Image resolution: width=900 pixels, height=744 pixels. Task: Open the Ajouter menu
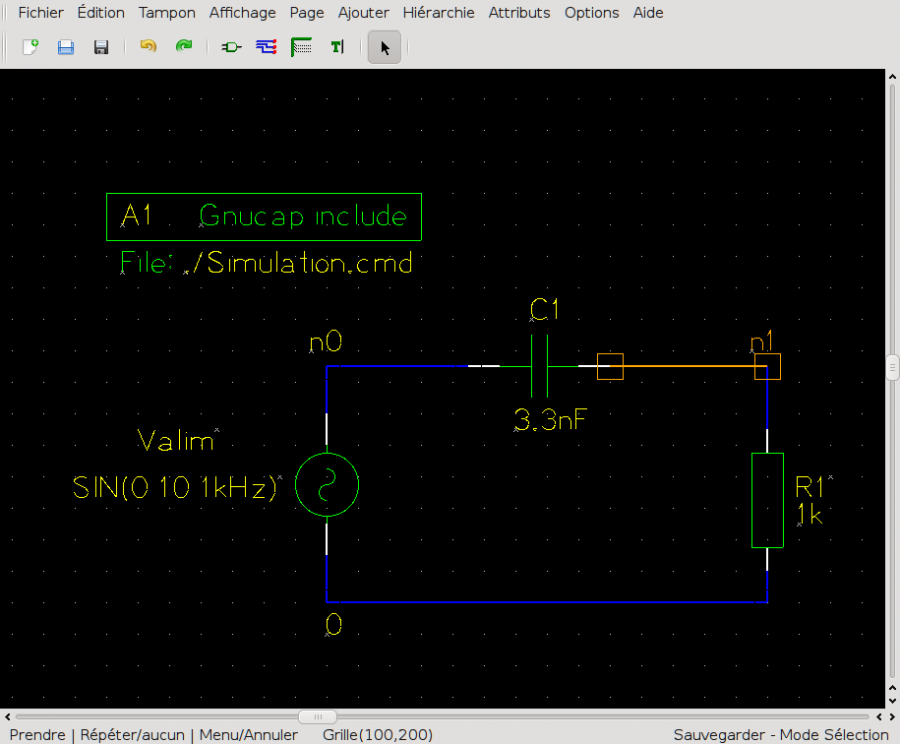[x=363, y=13]
